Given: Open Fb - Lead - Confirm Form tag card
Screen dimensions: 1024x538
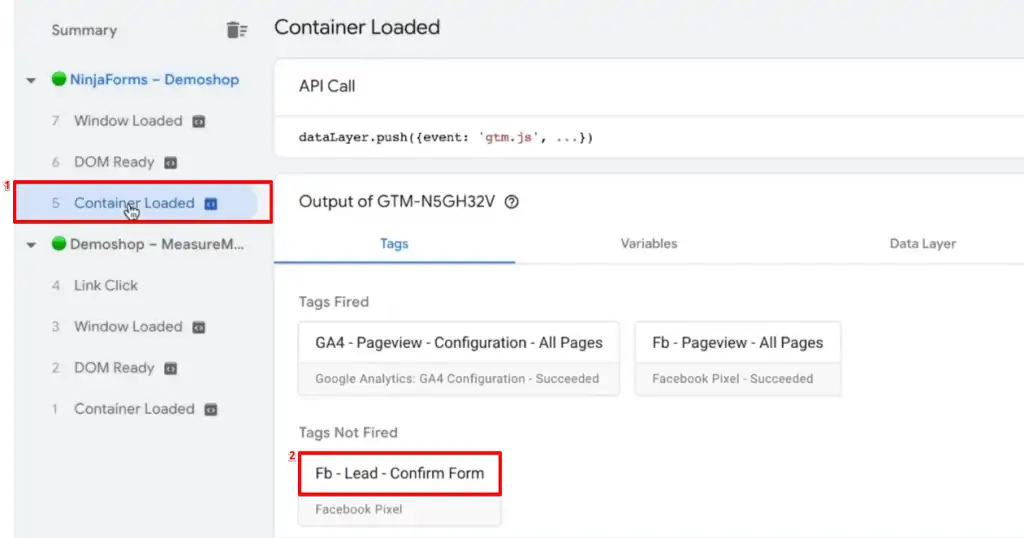Looking at the screenshot, I should [400, 489].
